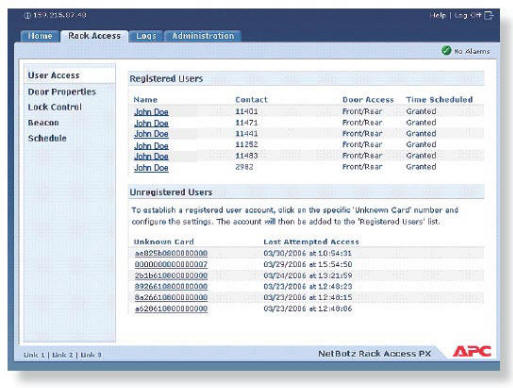Open John Doe with contact 11252
Viewport: 513px width, 388px height.
(x=151, y=146)
